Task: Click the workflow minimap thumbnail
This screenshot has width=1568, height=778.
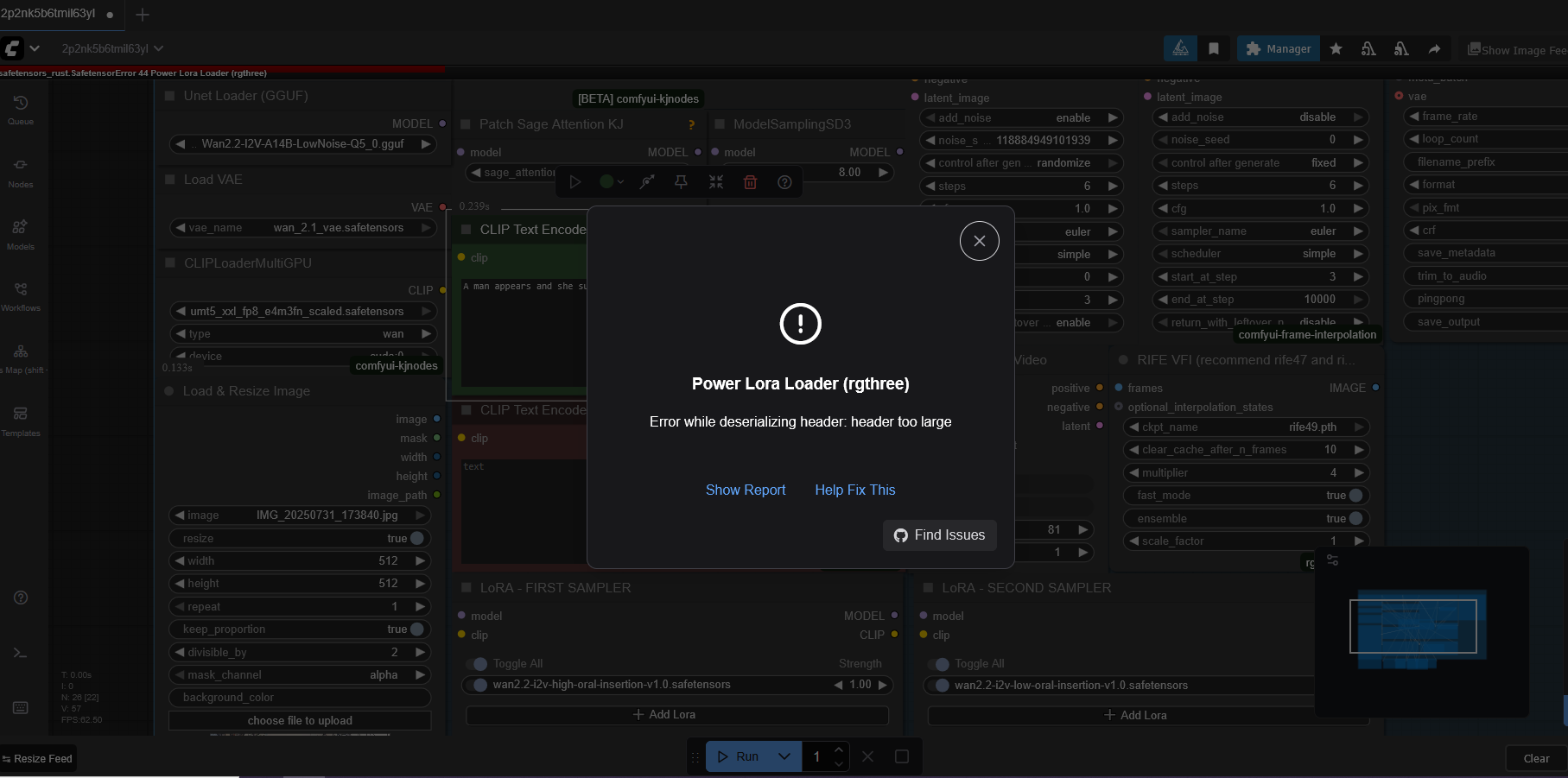Action: 1421,631
